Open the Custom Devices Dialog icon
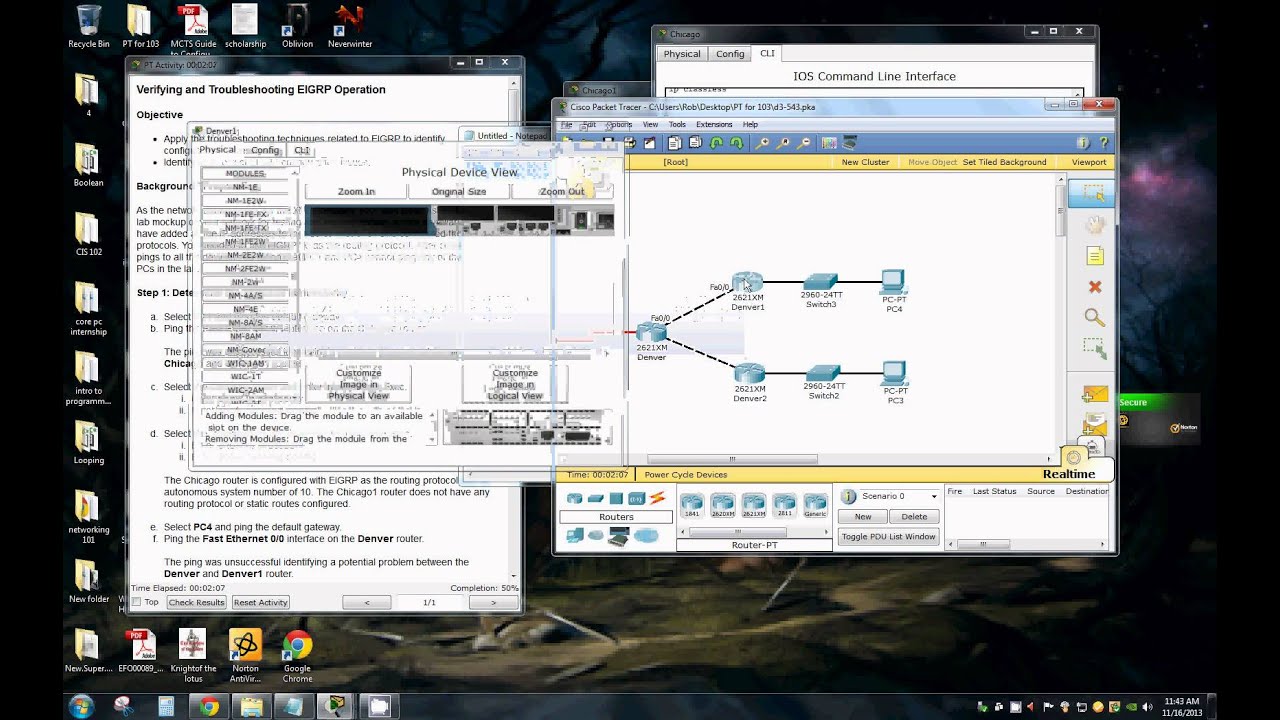The height and width of the screenshot is (720, 1280). 849,143
